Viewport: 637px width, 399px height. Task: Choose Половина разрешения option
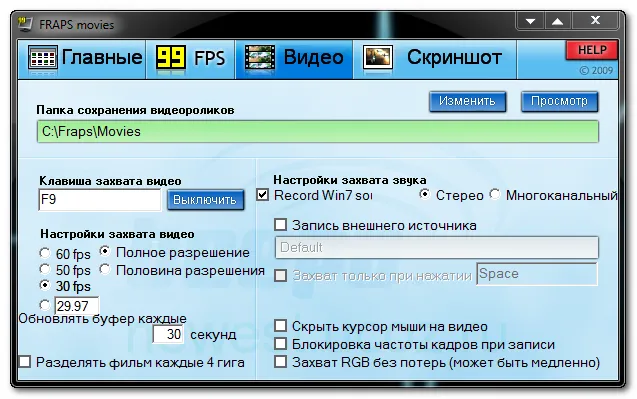click(x=105, y=269)
